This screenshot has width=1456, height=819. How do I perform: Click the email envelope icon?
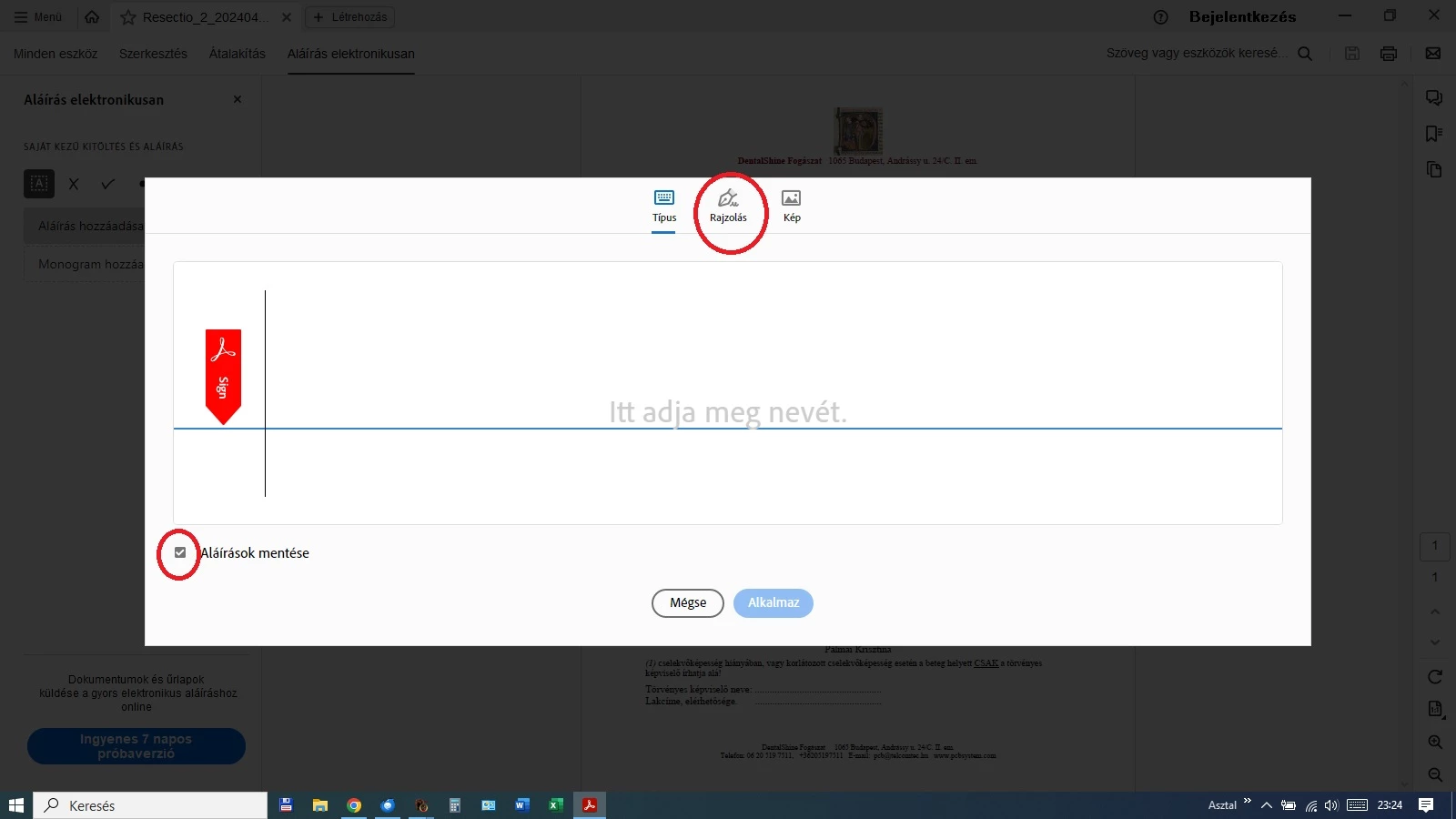point(1433,54)
